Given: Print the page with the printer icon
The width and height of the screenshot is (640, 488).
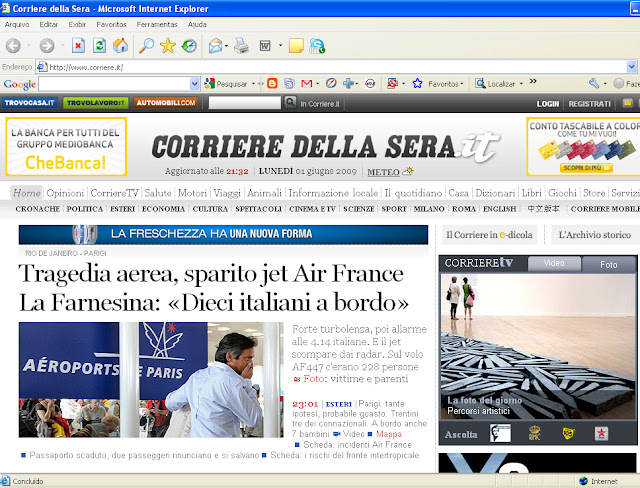Looking at the screenshot, I should pos(241,46).
